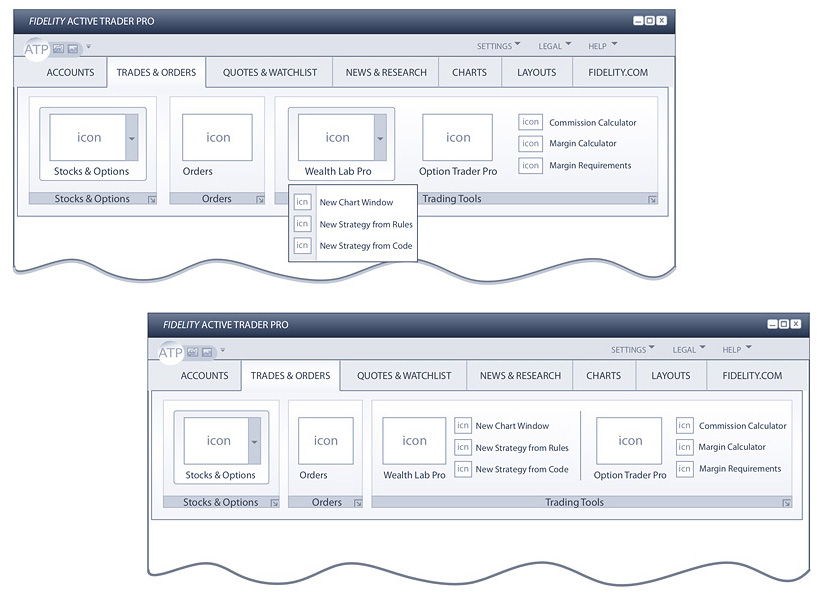Click the Wealth Lab Pro large icon in the lower window
822x596 pixels.
click(414, 441)
